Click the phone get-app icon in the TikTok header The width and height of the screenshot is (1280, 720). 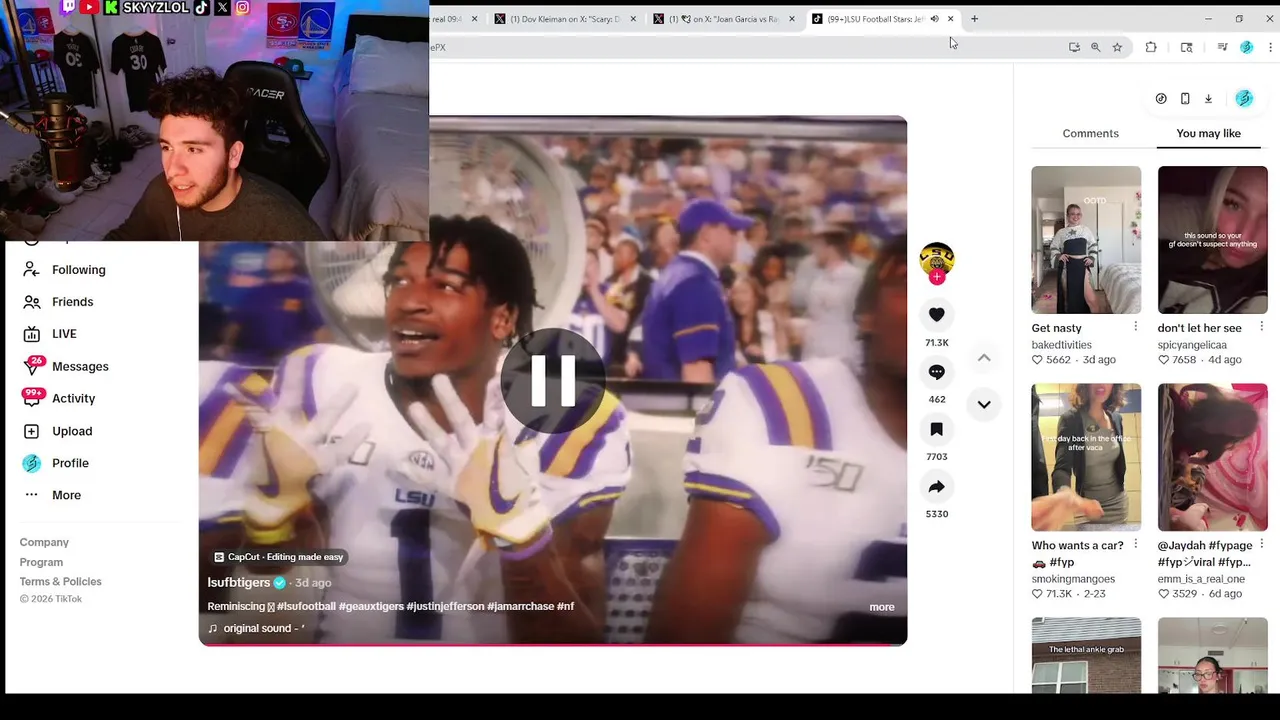point(1185,99)
